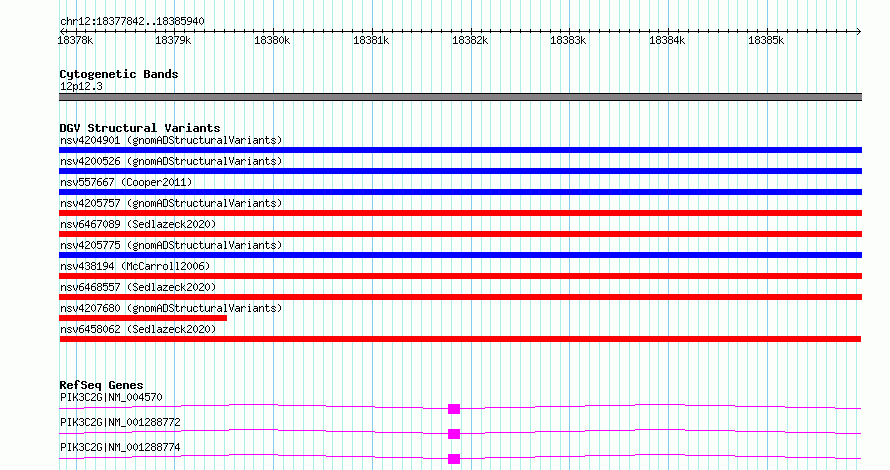Click the RefSeq Genes track title
890x470 pixels.
tap(101, 385)
